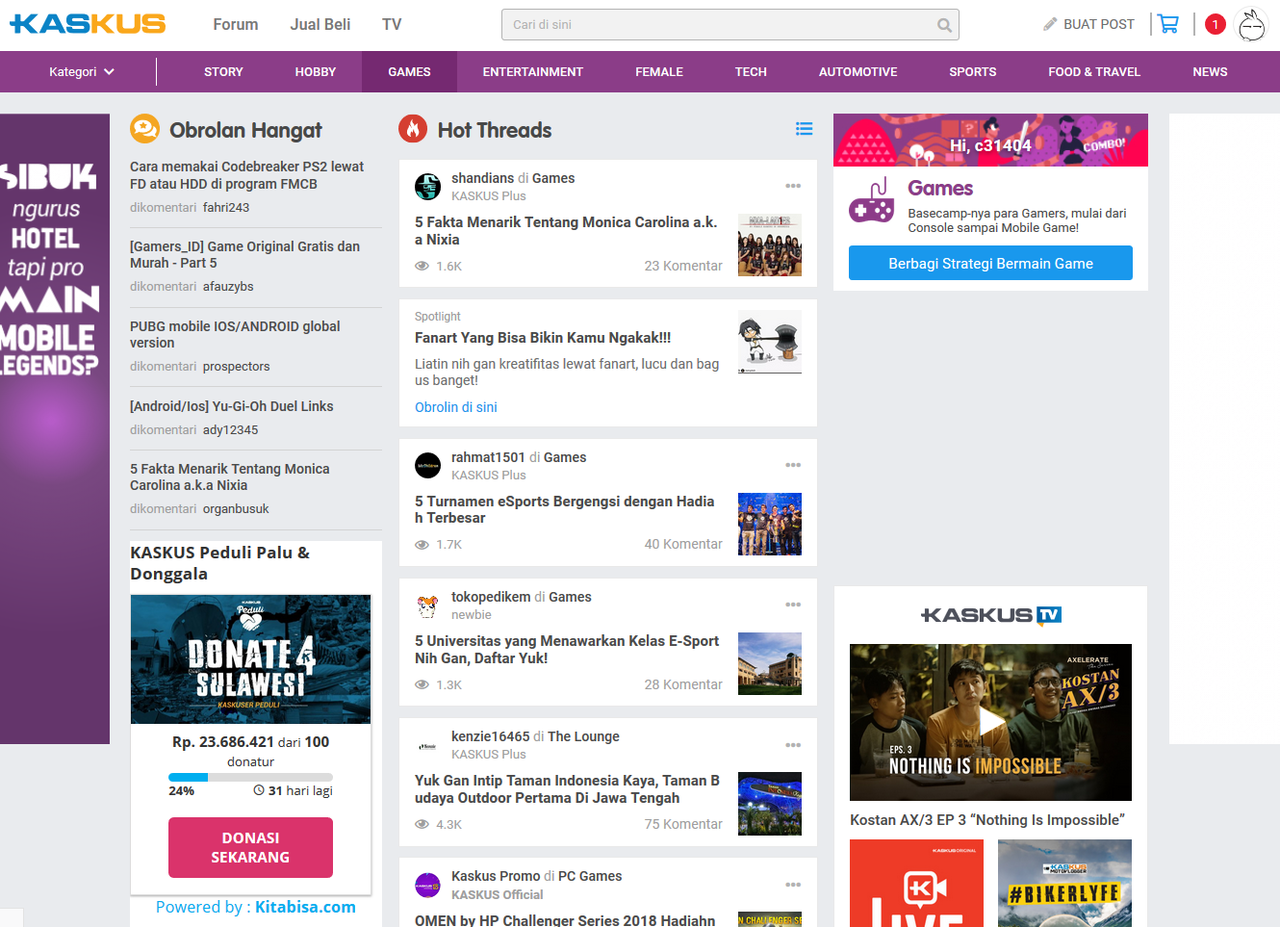Go to the Jual Beli menu
1280x927 pixels.
pyautogui.click(x=320, y=24)
